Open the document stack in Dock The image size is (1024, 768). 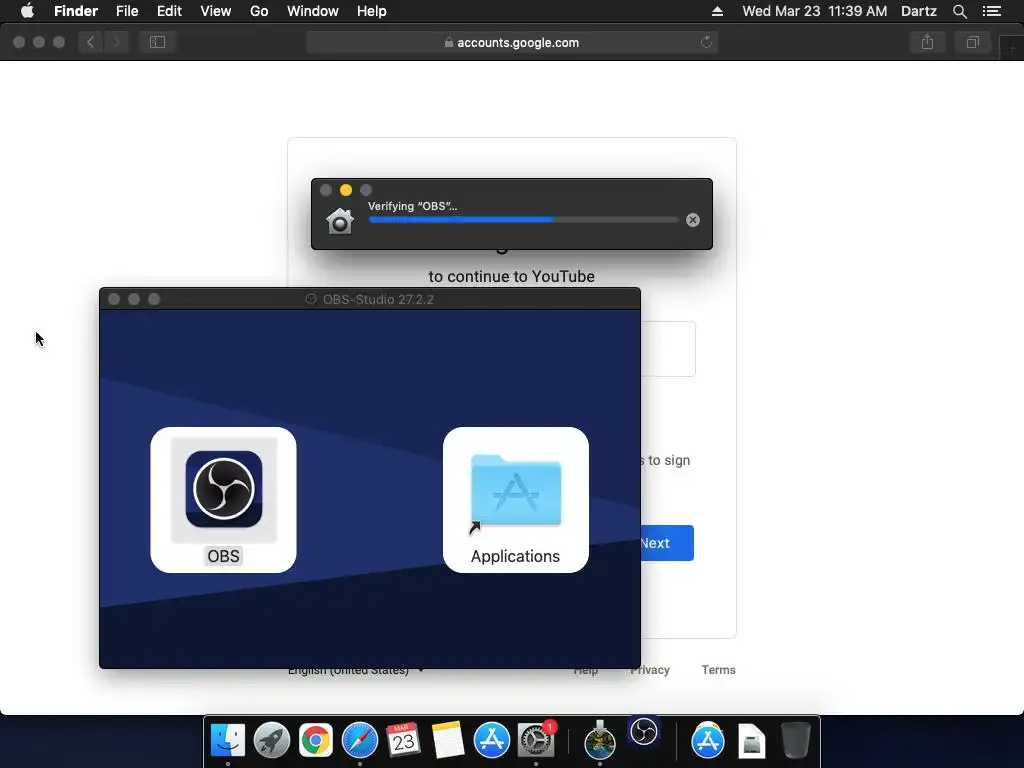[752, 741]
